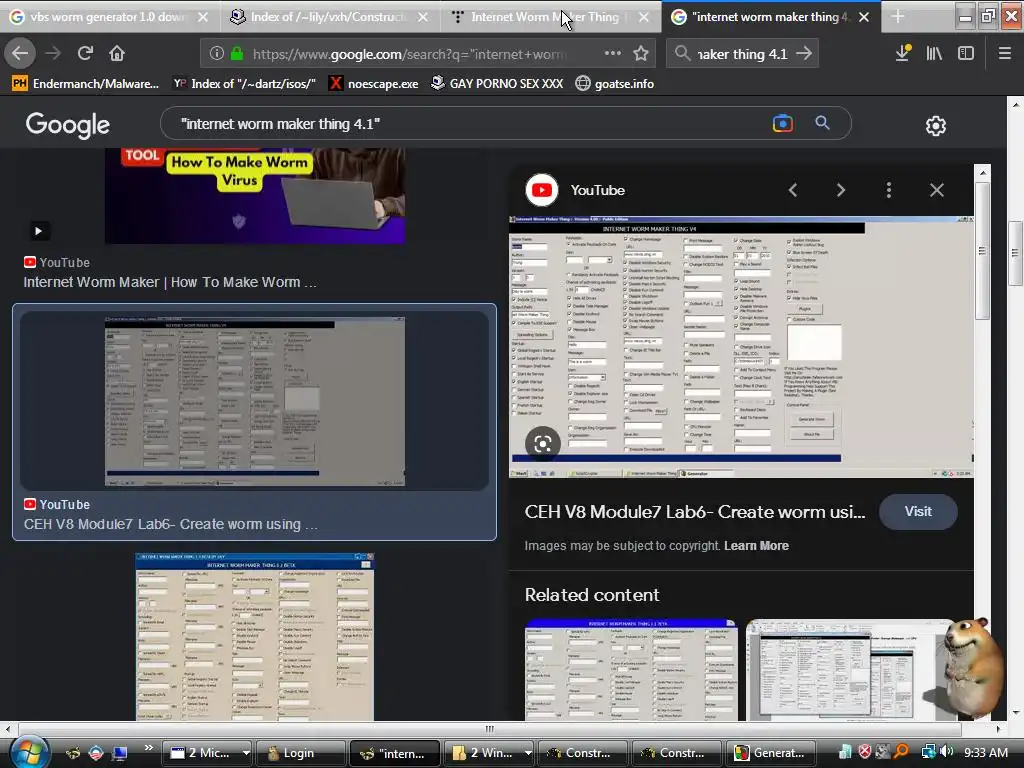This screenshot has width=1024, height=768.
Task: Open the Index of /~dartz/isos/ bookmark
Action: [244, 84]
